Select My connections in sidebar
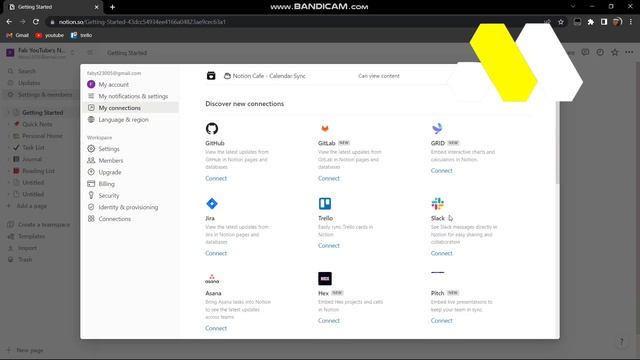This screenshot has height=360, width=640. click(131, 108)
